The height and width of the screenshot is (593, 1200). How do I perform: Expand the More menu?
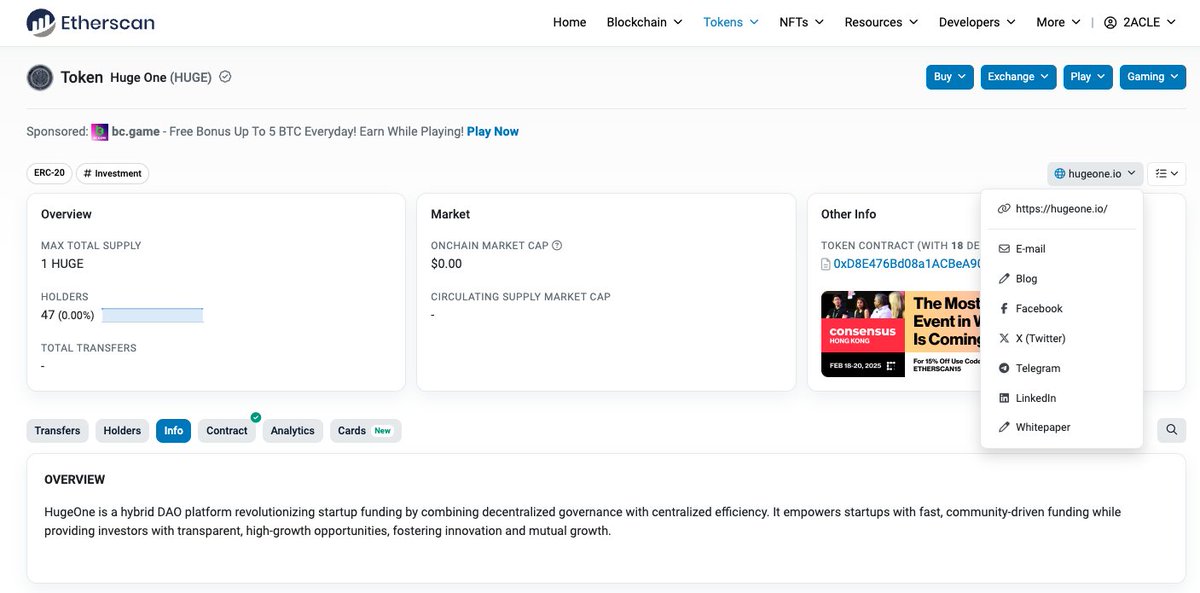pyautogui.click(x=1058, y=22)
